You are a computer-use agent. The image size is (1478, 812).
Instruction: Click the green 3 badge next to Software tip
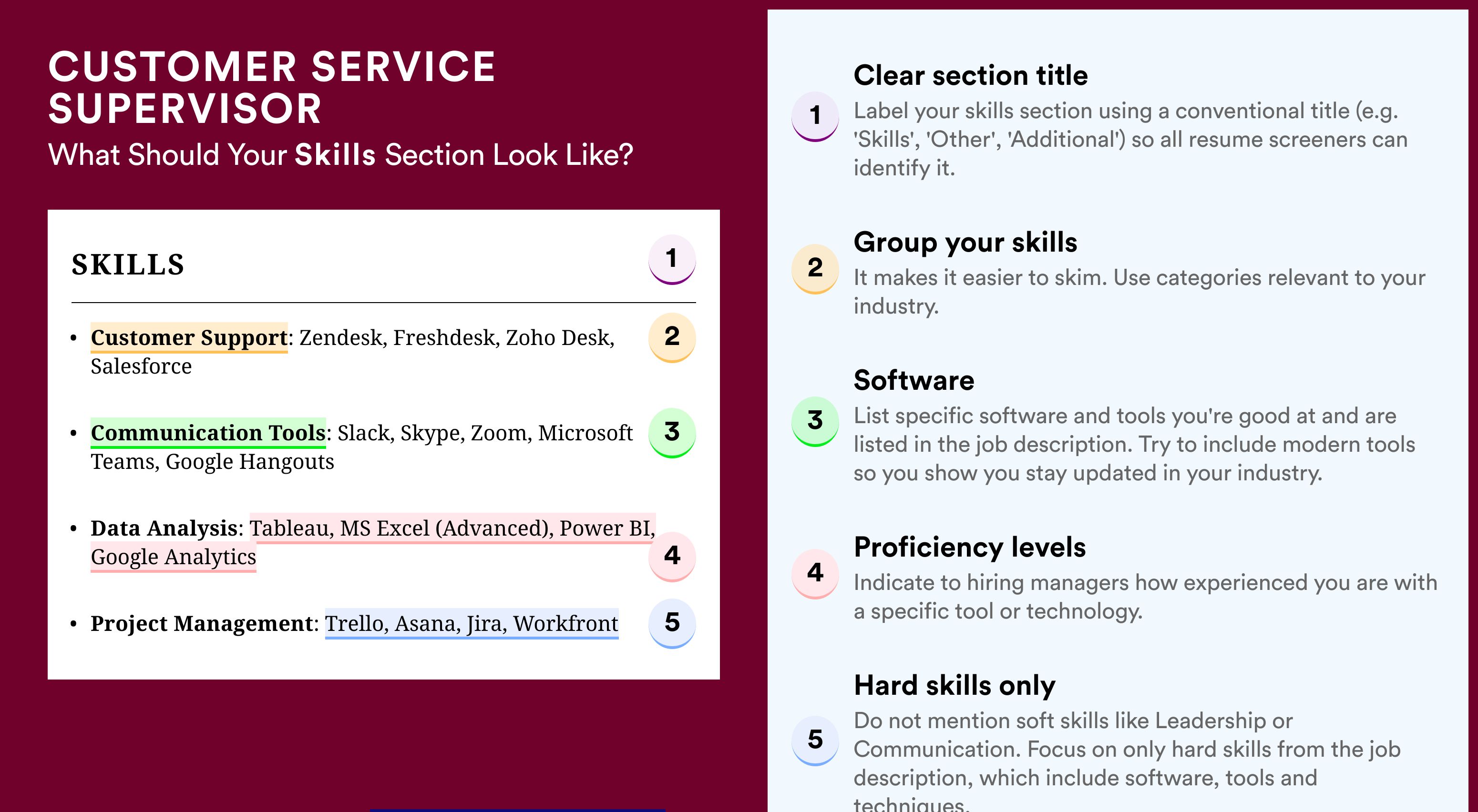pos(815,421)
